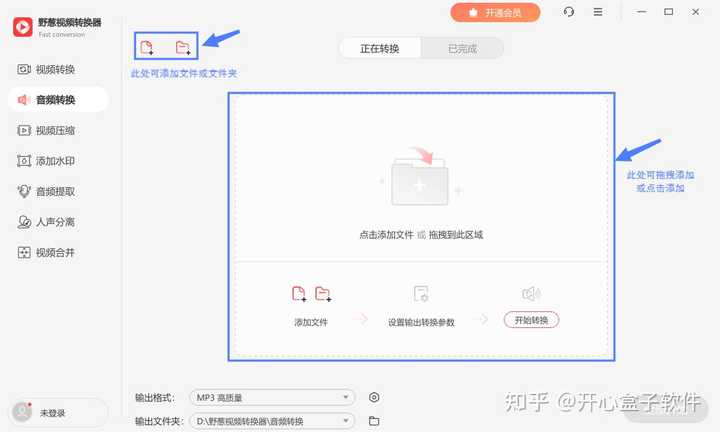Open output format settings gear icon
Viewport: 720px width, 432px height.
(x=374, y=398)
